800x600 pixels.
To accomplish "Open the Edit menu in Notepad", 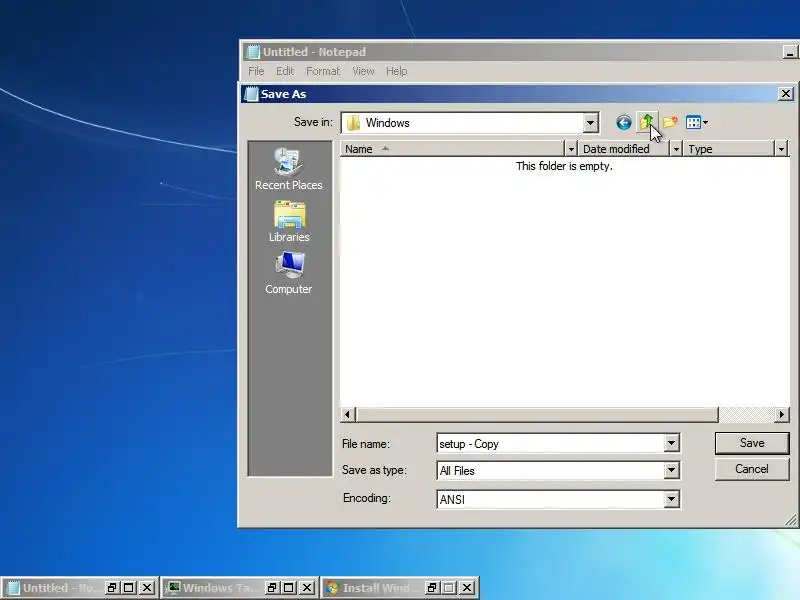I will click(x=285, y=71).
